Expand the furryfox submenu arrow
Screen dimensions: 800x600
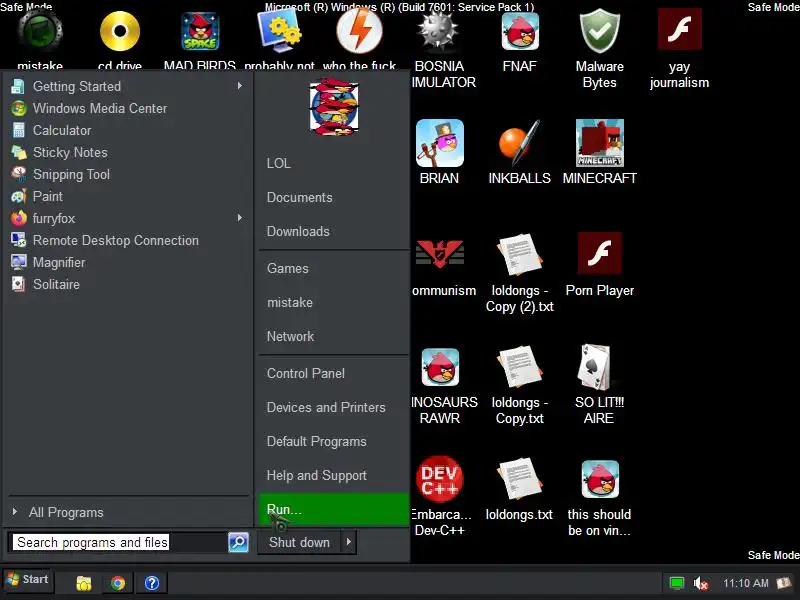point(240,218)
